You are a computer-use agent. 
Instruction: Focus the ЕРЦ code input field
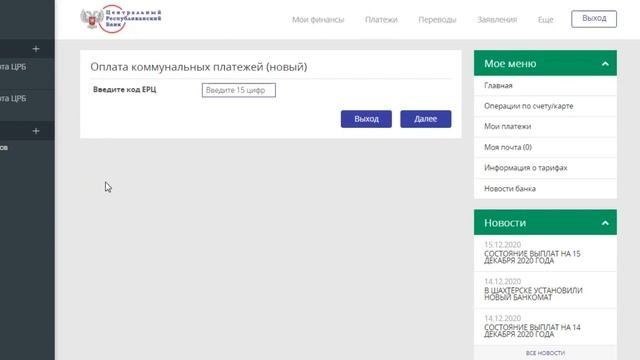(239, 90)
